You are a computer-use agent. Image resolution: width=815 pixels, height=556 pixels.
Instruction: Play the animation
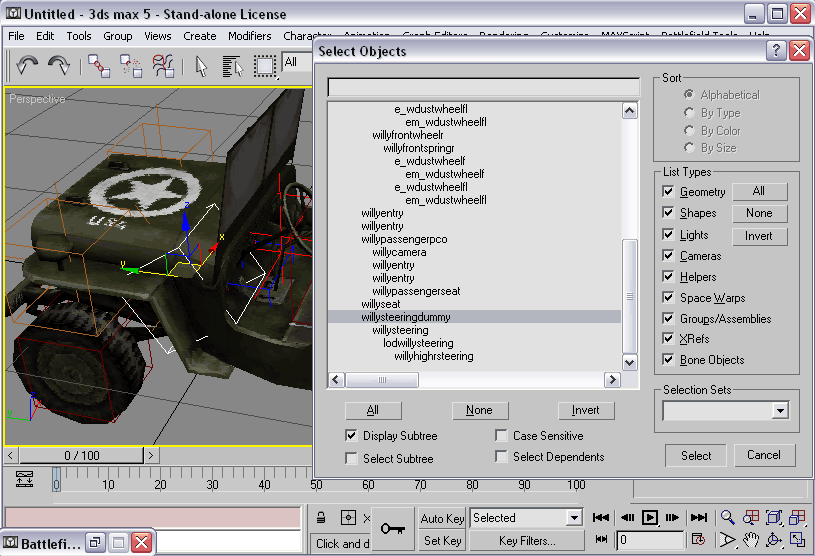[x=650, y=518]
